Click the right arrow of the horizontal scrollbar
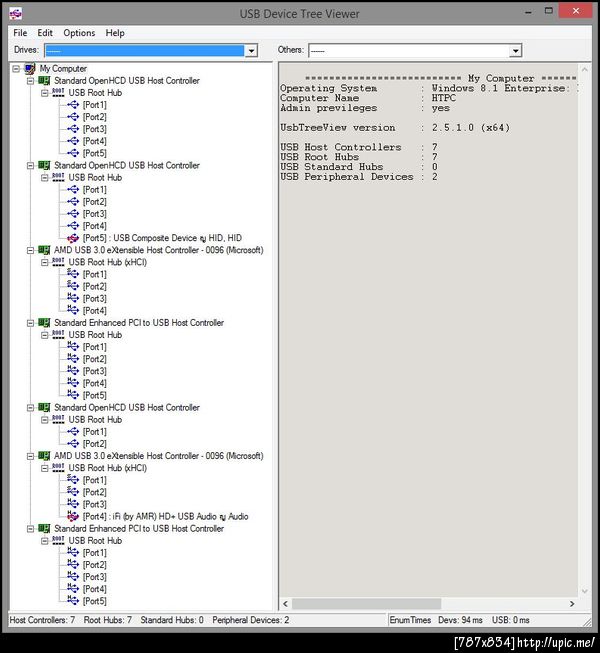This screenshot has width=600, height=653. click(x=572, y=603)
